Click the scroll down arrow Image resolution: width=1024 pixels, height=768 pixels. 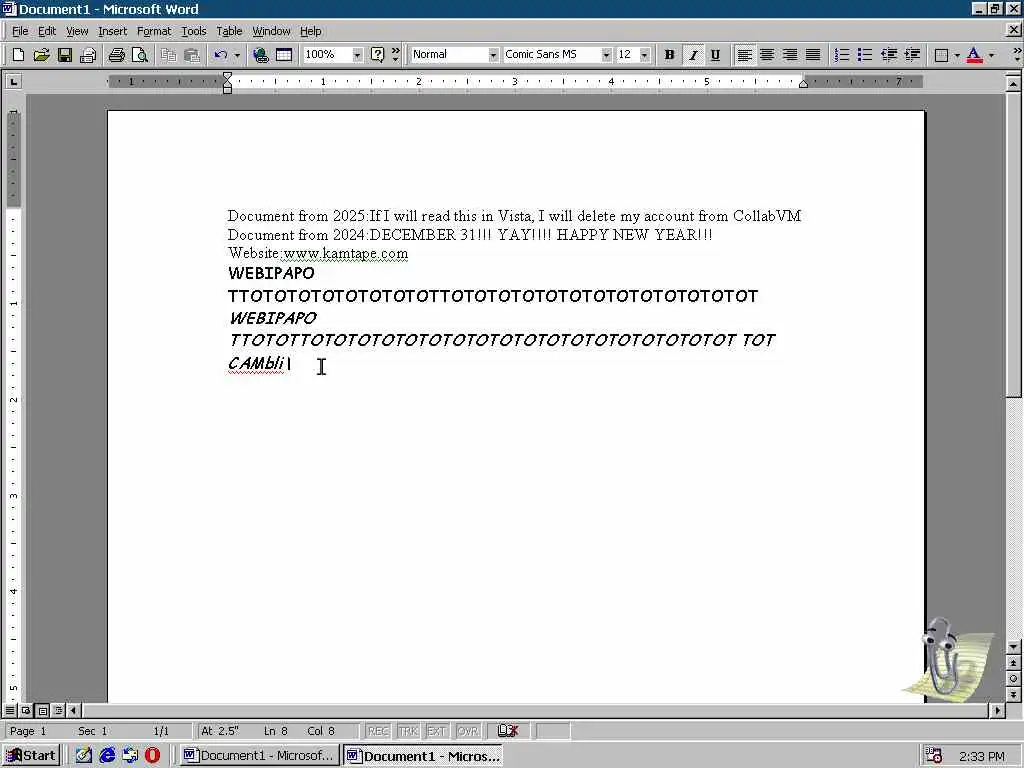click(x=1014, y=647)
